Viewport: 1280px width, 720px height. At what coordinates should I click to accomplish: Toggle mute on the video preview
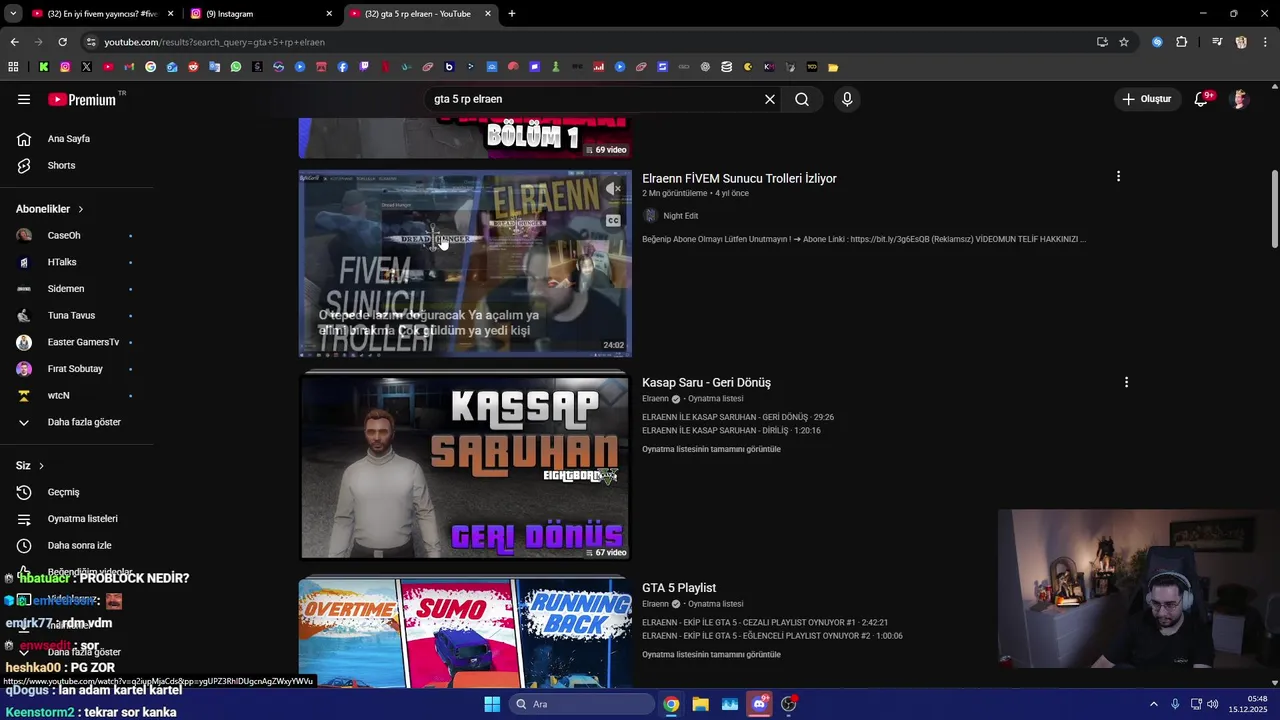pyautogui.click(x=613, y=188)
